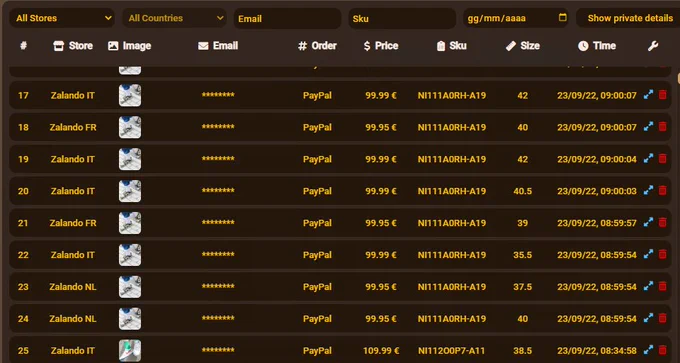Click the Store column header

click(x=73, y=46)
